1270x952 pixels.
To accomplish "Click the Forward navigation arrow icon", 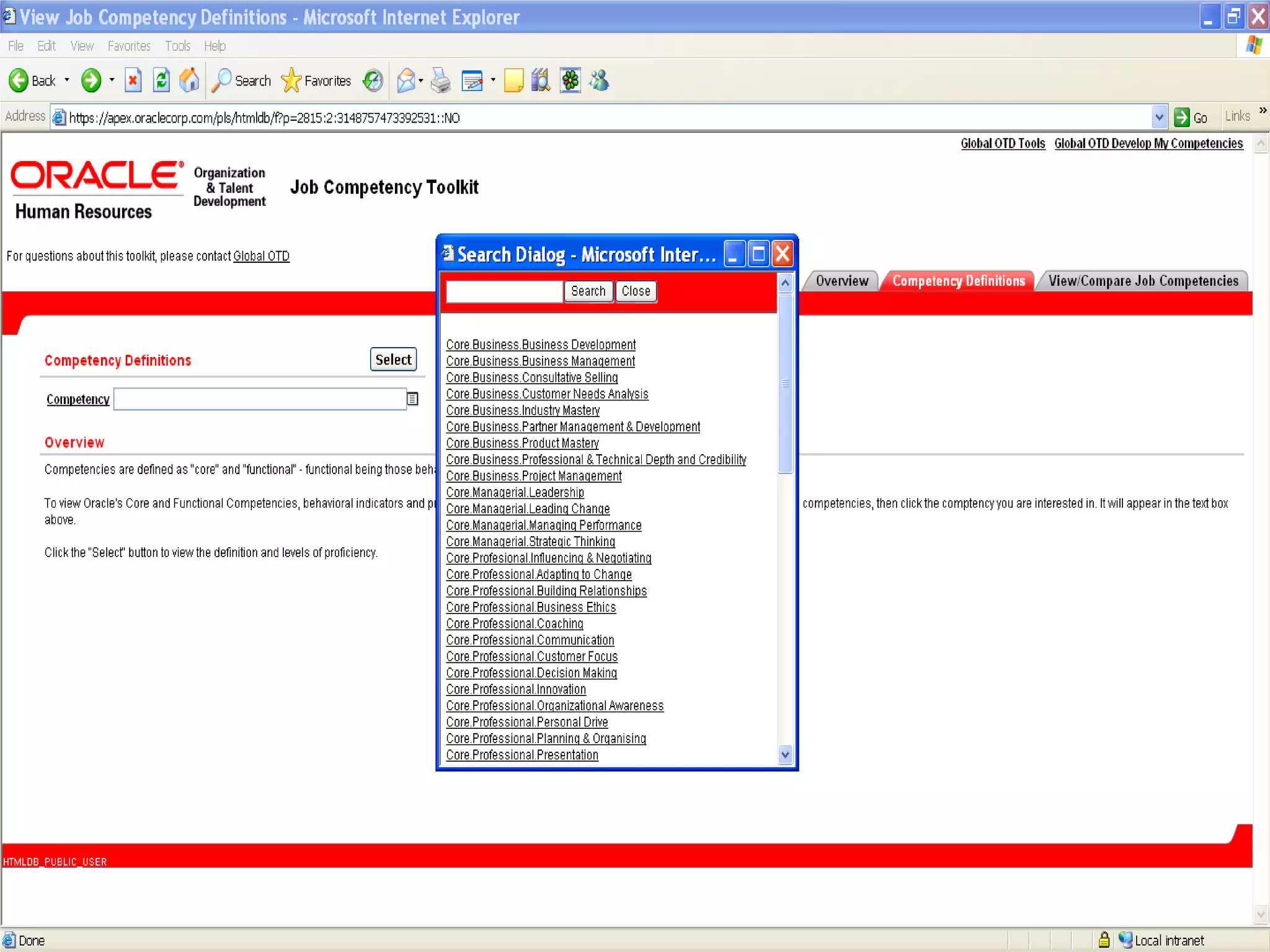I will tap(91, 81).
